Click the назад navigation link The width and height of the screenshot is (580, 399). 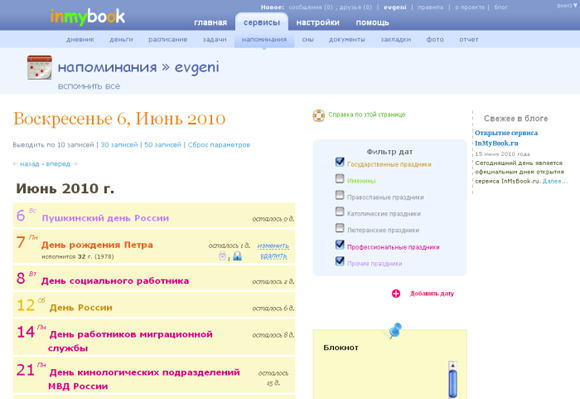pos(30,164)
